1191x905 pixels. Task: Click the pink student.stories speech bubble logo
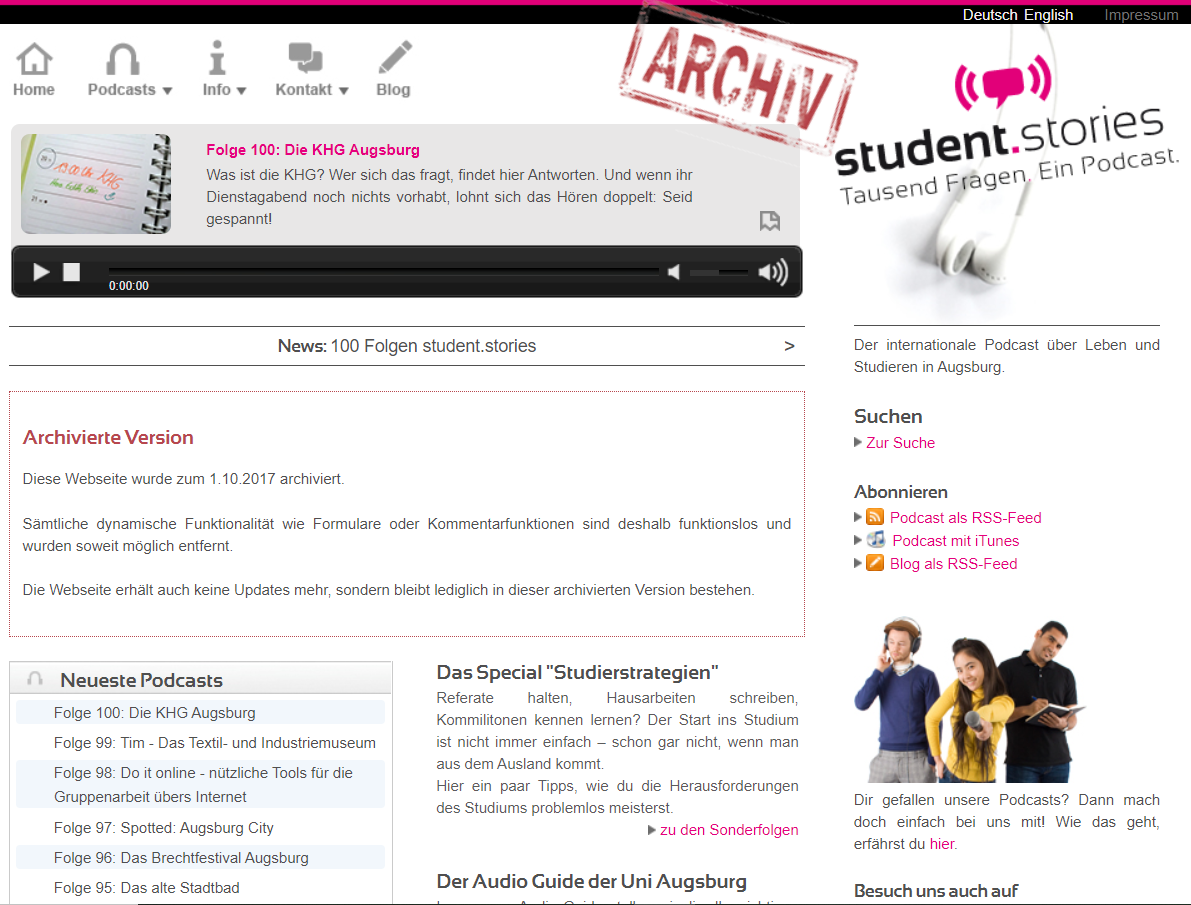point(1003,83)
